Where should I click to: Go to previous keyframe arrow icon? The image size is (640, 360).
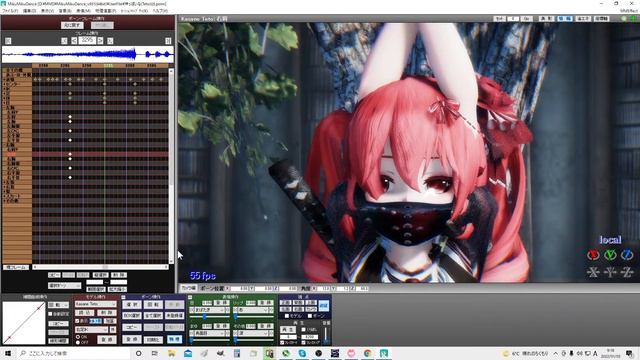coord(64,41)
